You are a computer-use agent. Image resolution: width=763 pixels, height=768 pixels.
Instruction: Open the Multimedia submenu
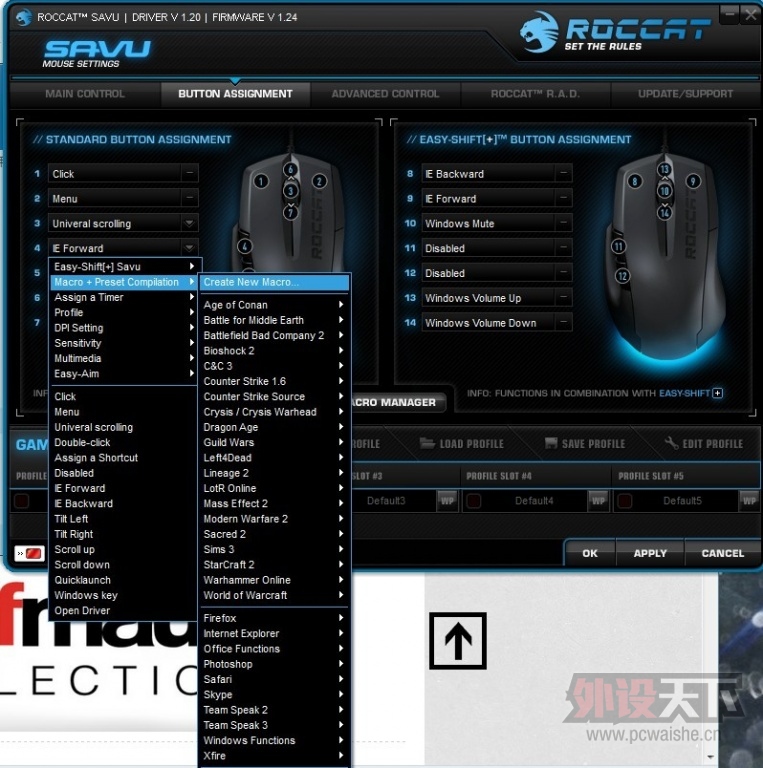coord(123,359)
